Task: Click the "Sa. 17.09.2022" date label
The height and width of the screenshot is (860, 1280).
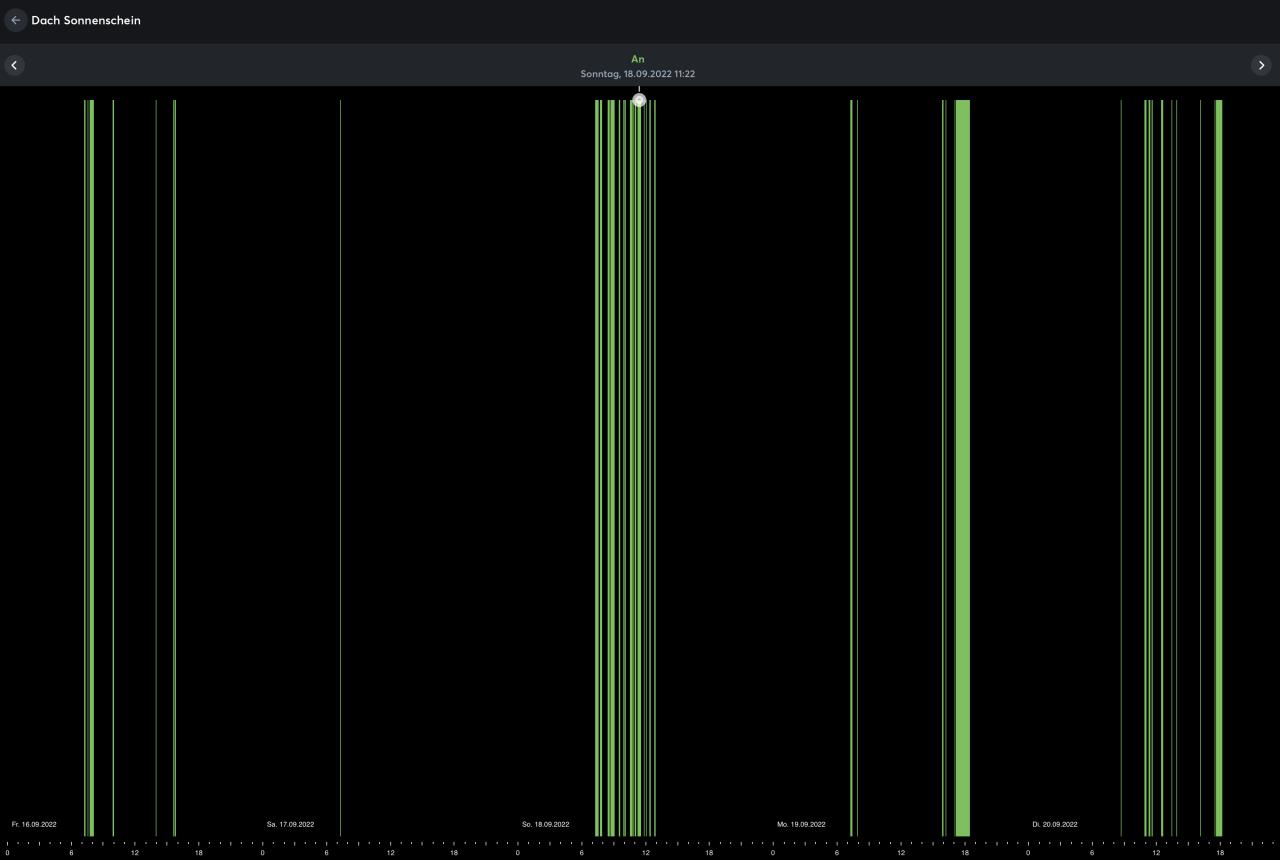Action: click(x=290, y=824)
